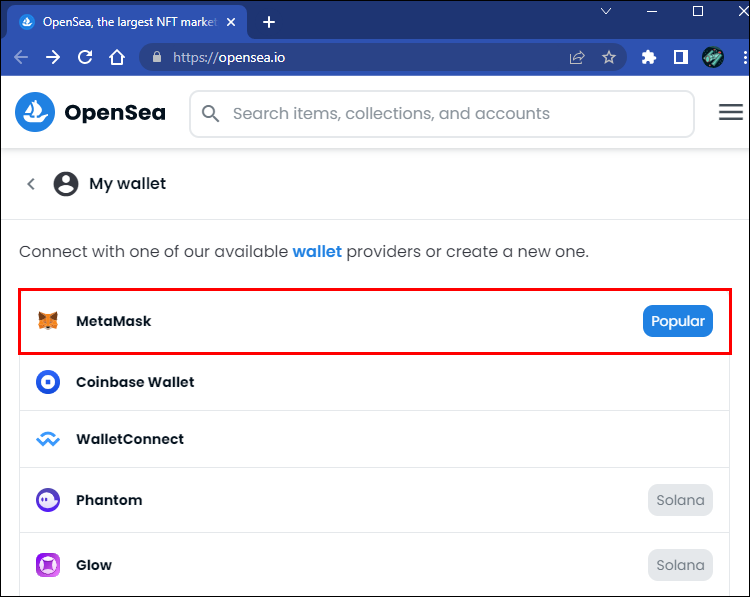The height and width of the screenshot is (597, 750).
Task: Go to the browser home page
Action: pyautogui.click(x=117, y=58)
